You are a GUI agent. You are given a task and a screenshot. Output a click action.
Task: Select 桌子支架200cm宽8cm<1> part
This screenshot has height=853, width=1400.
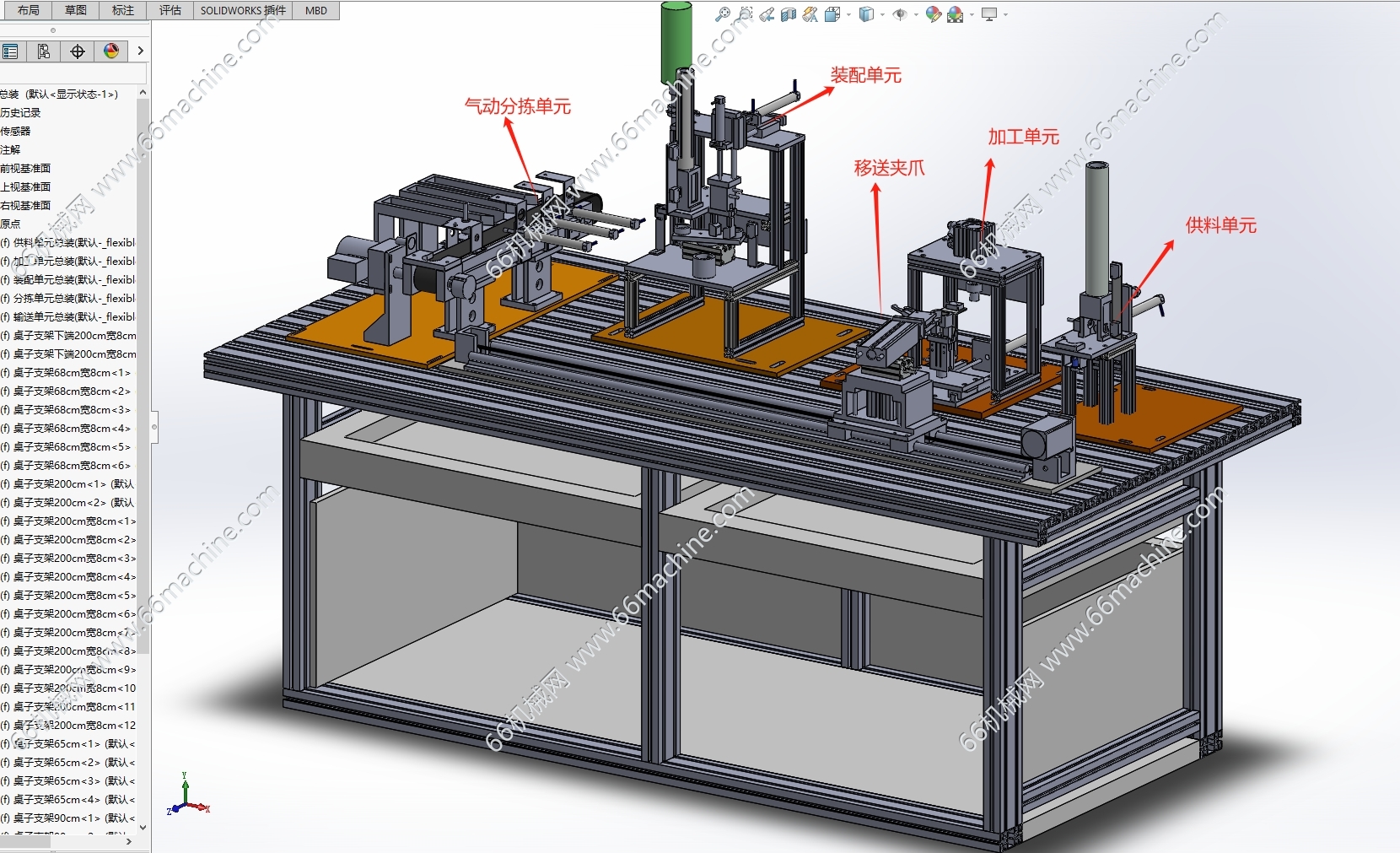pos(67,521)
